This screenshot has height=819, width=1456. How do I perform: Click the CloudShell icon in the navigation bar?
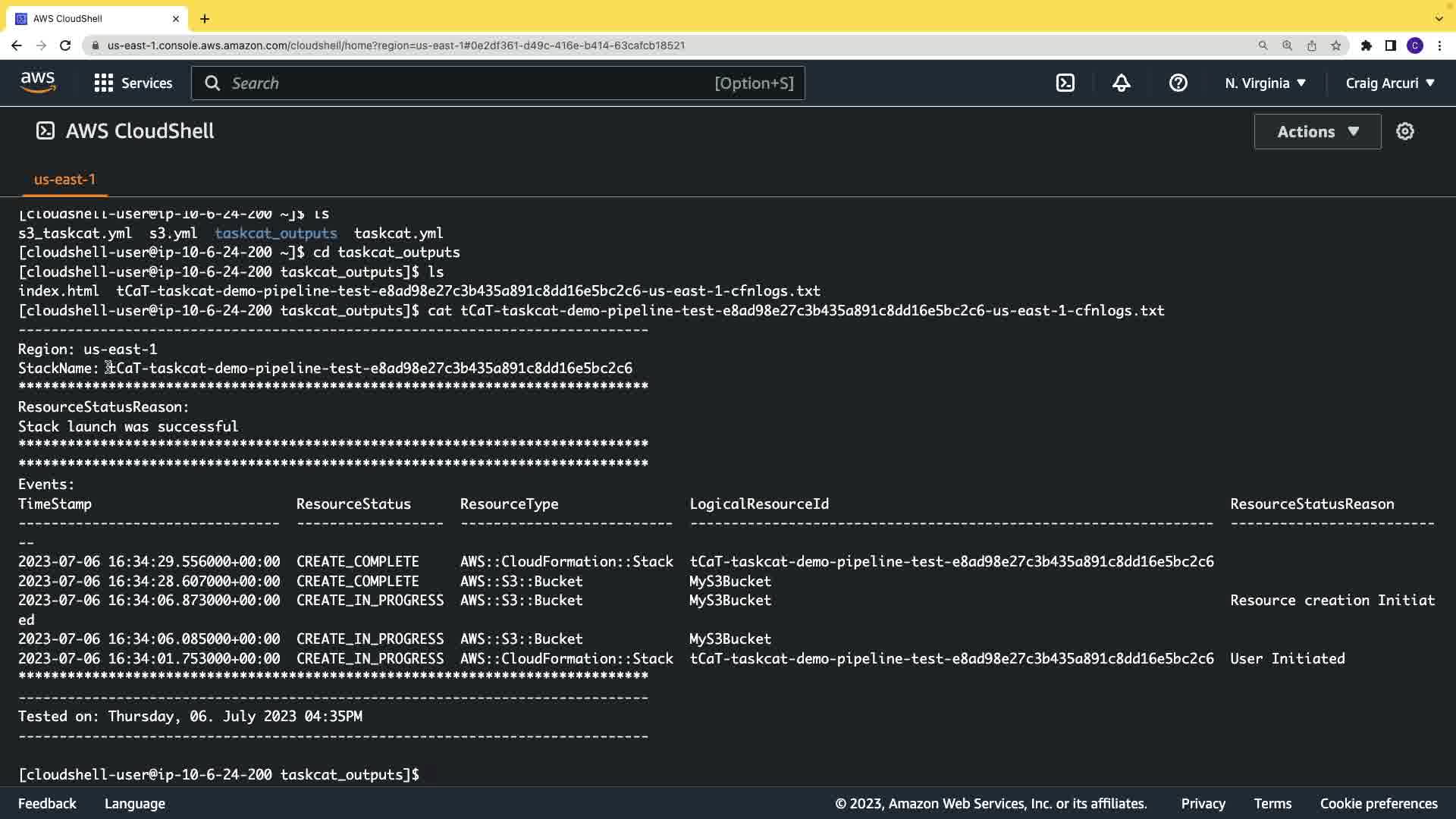pyautogui.click(x=1065, y=83)
